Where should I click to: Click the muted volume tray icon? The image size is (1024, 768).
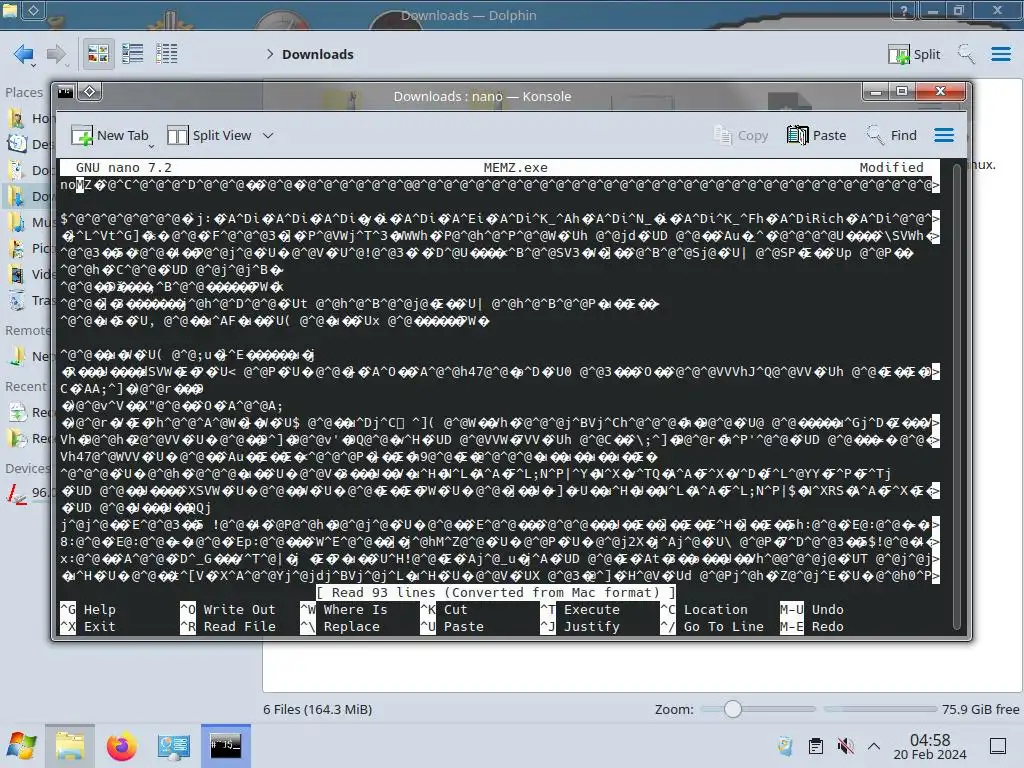tap(845, 746)
